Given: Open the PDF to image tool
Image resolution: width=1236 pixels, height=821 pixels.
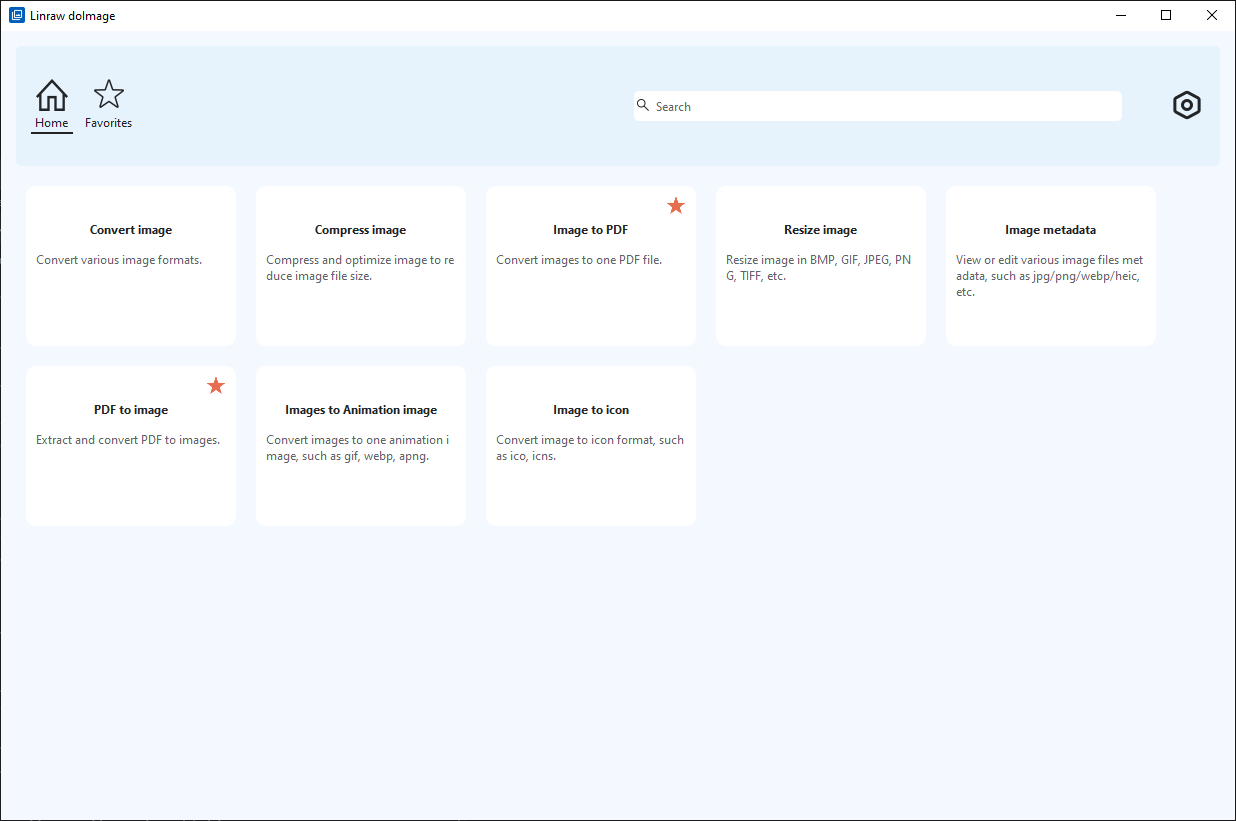Looking at the screenshot, I should 131,446.
